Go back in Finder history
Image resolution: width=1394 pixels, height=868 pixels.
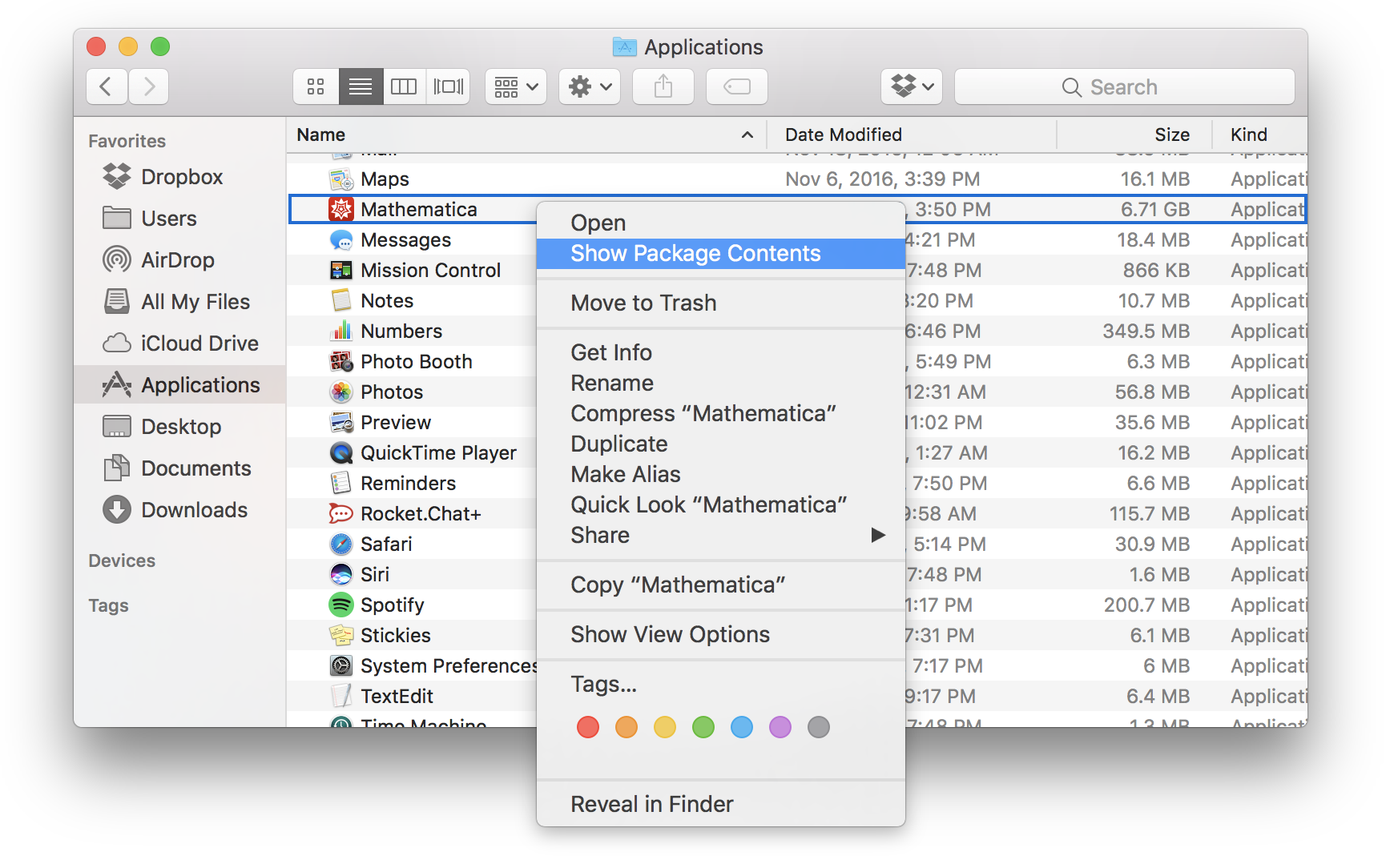point(107,86)
